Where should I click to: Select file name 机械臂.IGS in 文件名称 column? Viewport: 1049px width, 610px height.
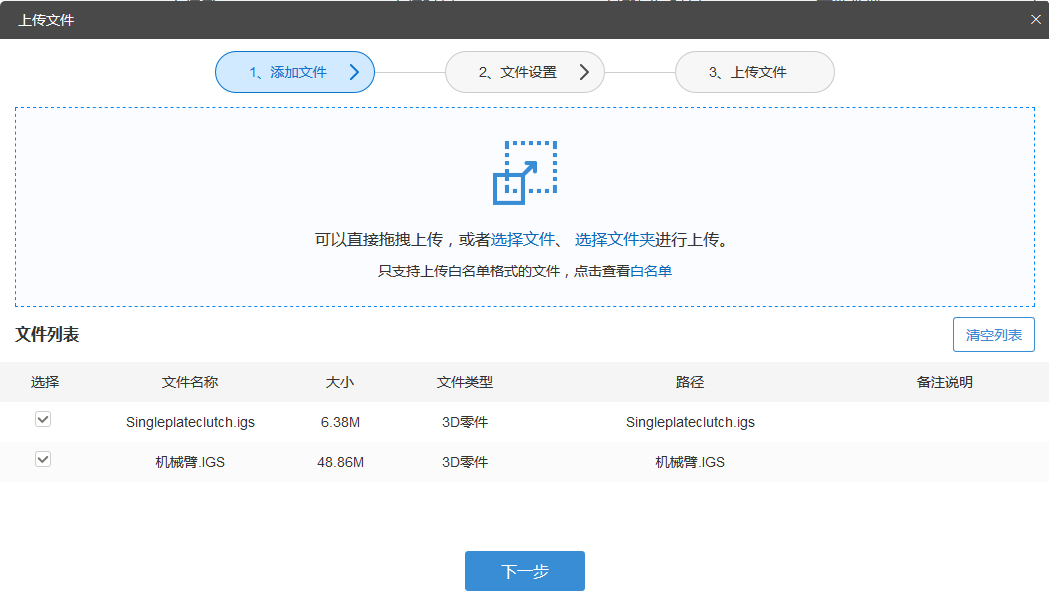point(190,462)
